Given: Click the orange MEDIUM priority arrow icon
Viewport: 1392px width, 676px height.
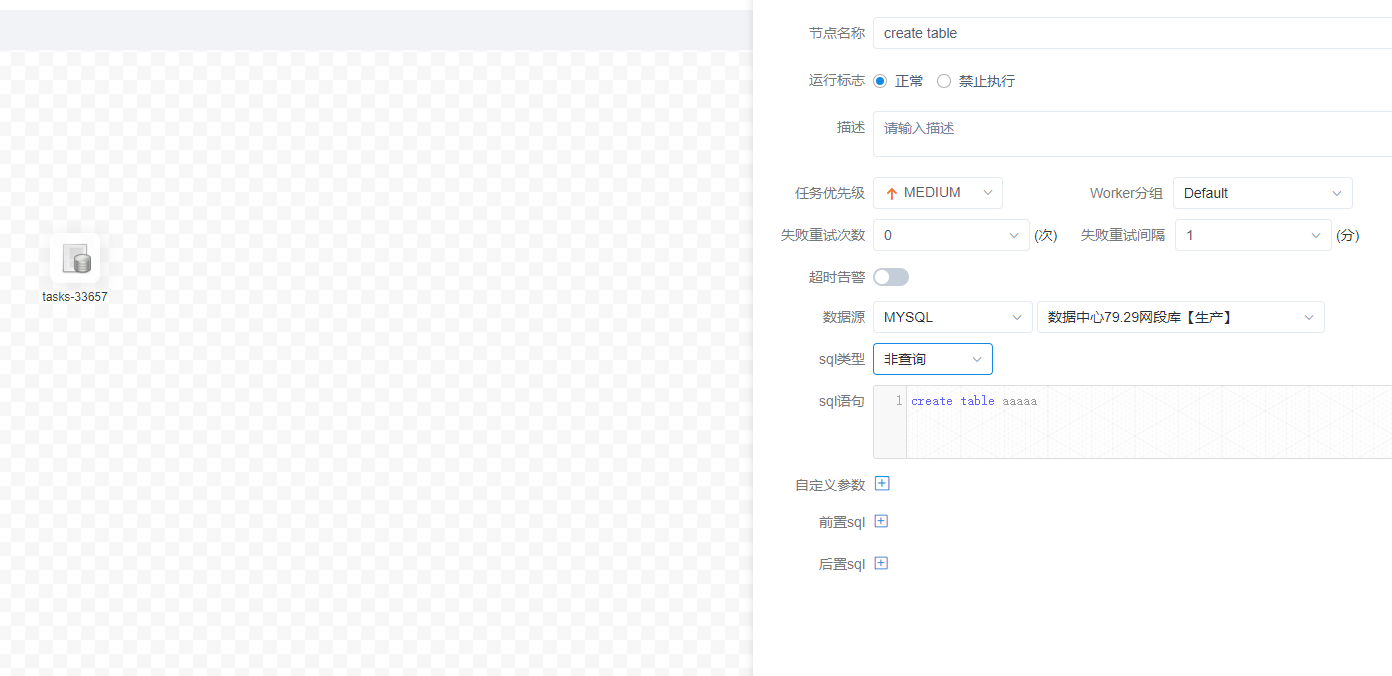Looking at the screenshot, I should [x=892, y=194].
